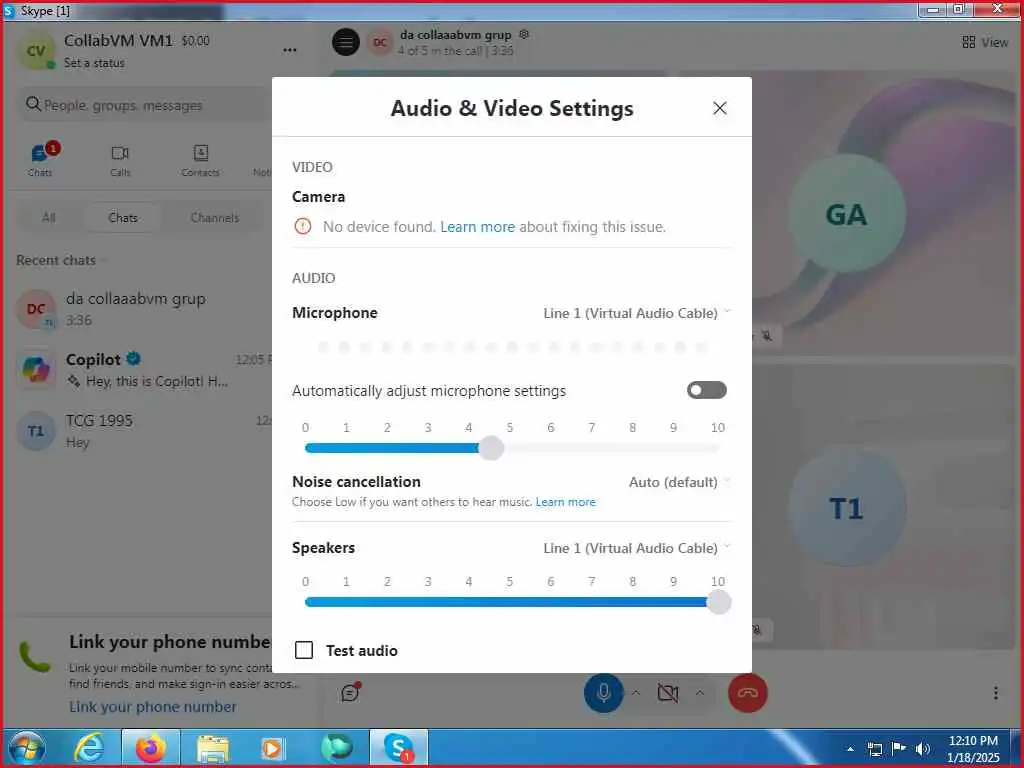Click the group settings gear in header
1024x768 pixels.
pos(524,34)
